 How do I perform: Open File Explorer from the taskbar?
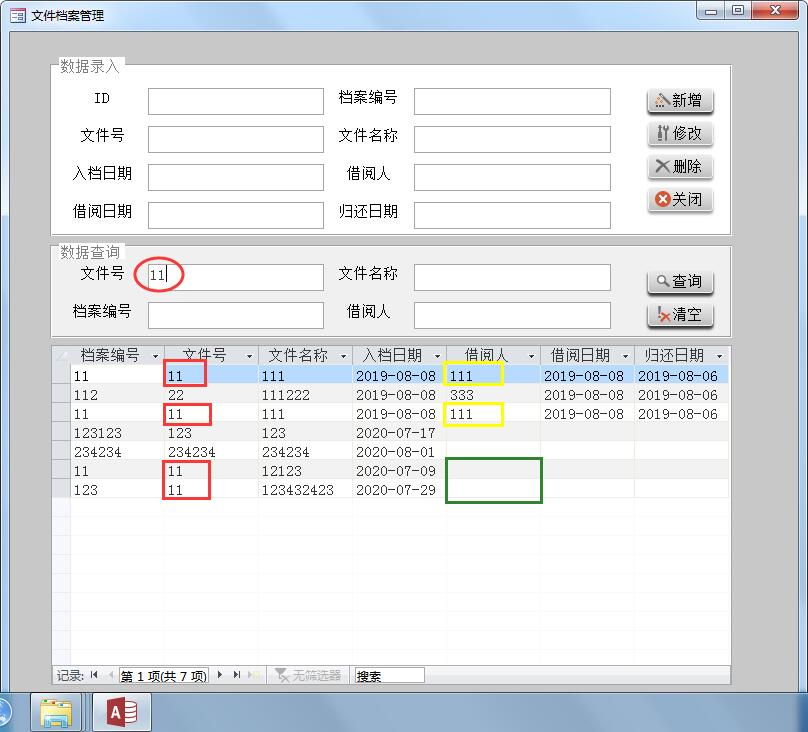click(x=56, y=713)
